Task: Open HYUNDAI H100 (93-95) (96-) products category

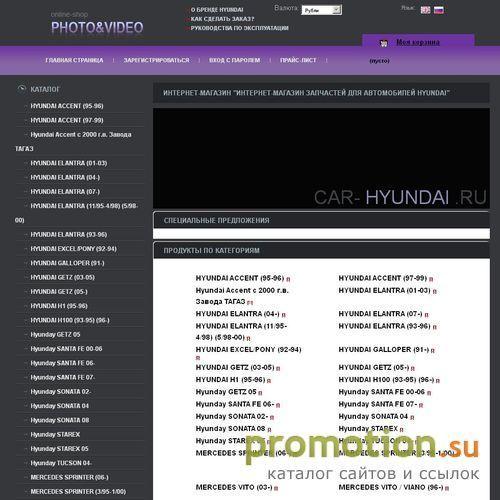Action: tap(386, 380)
